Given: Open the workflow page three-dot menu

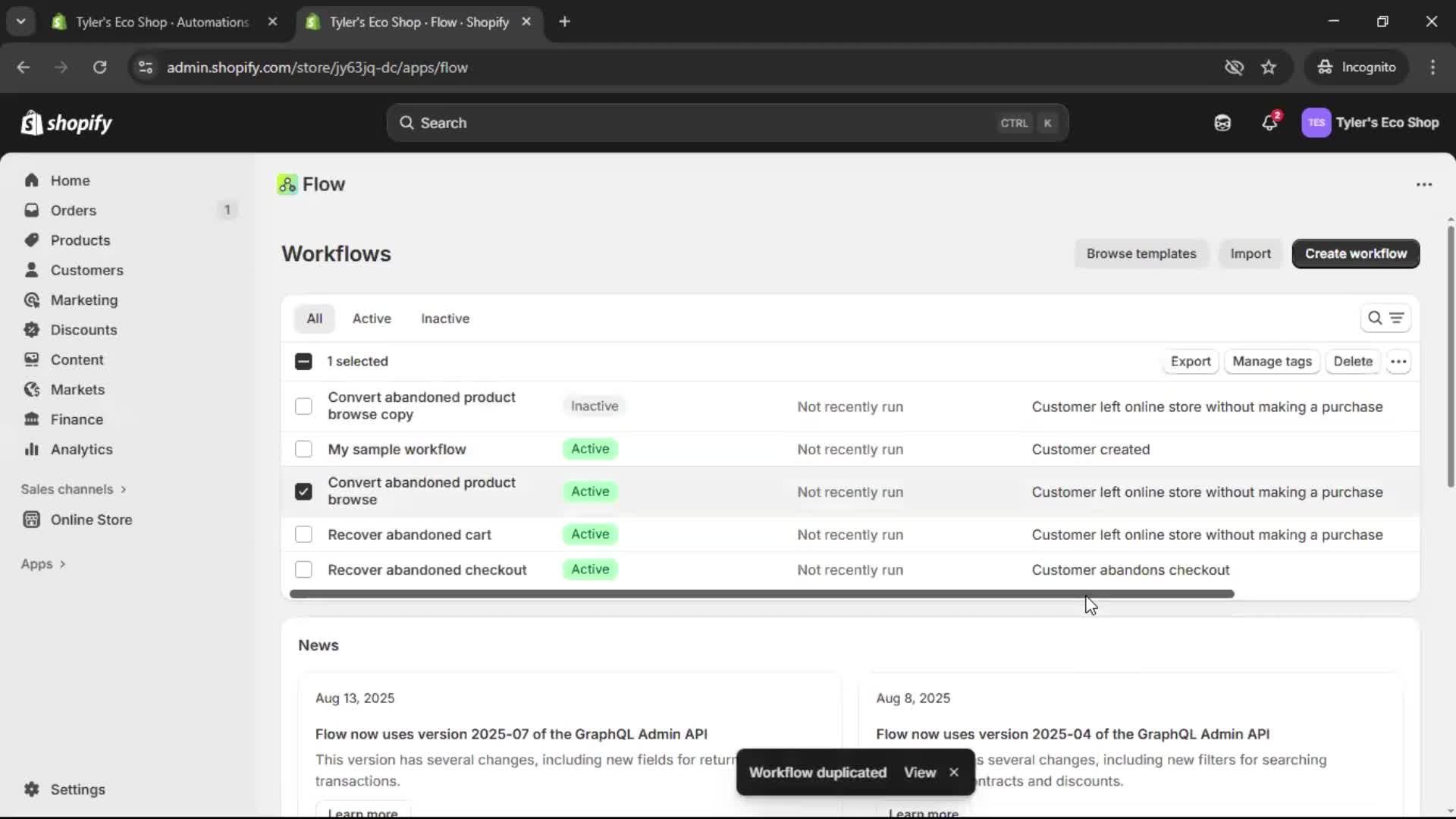Looking at the screenshot, I should point(1424,184).
